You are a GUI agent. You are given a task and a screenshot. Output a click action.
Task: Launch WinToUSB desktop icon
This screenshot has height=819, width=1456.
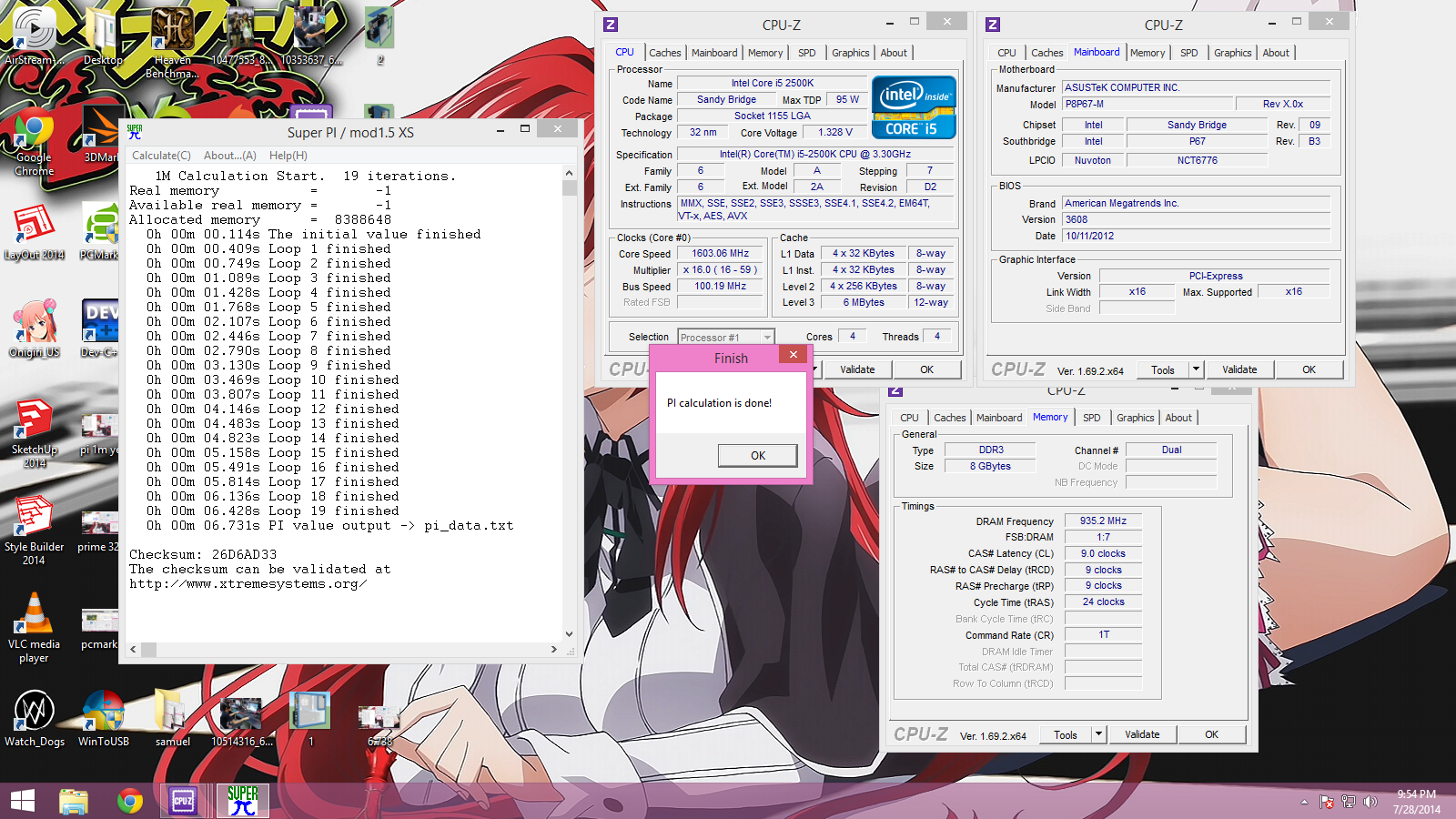pyautogui.click(x=103, y=719)
